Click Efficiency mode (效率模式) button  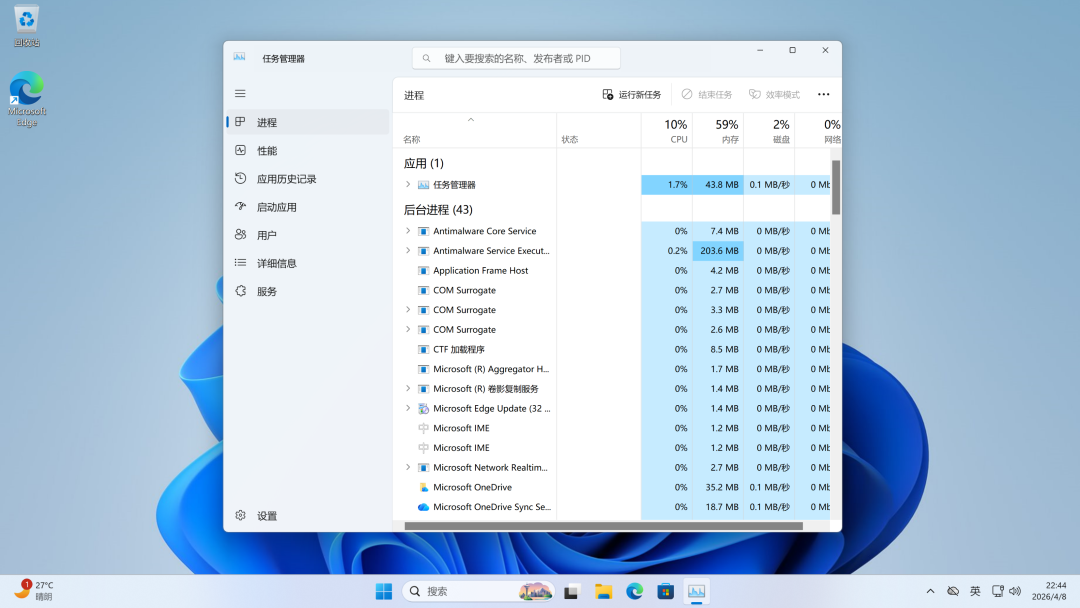pyautogui.click(x=774, y=94)
